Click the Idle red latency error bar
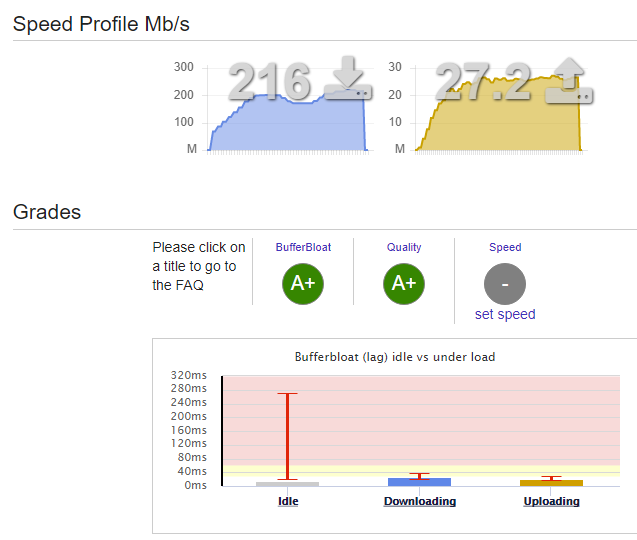The image size is (637, 540). tap(288, 436)
